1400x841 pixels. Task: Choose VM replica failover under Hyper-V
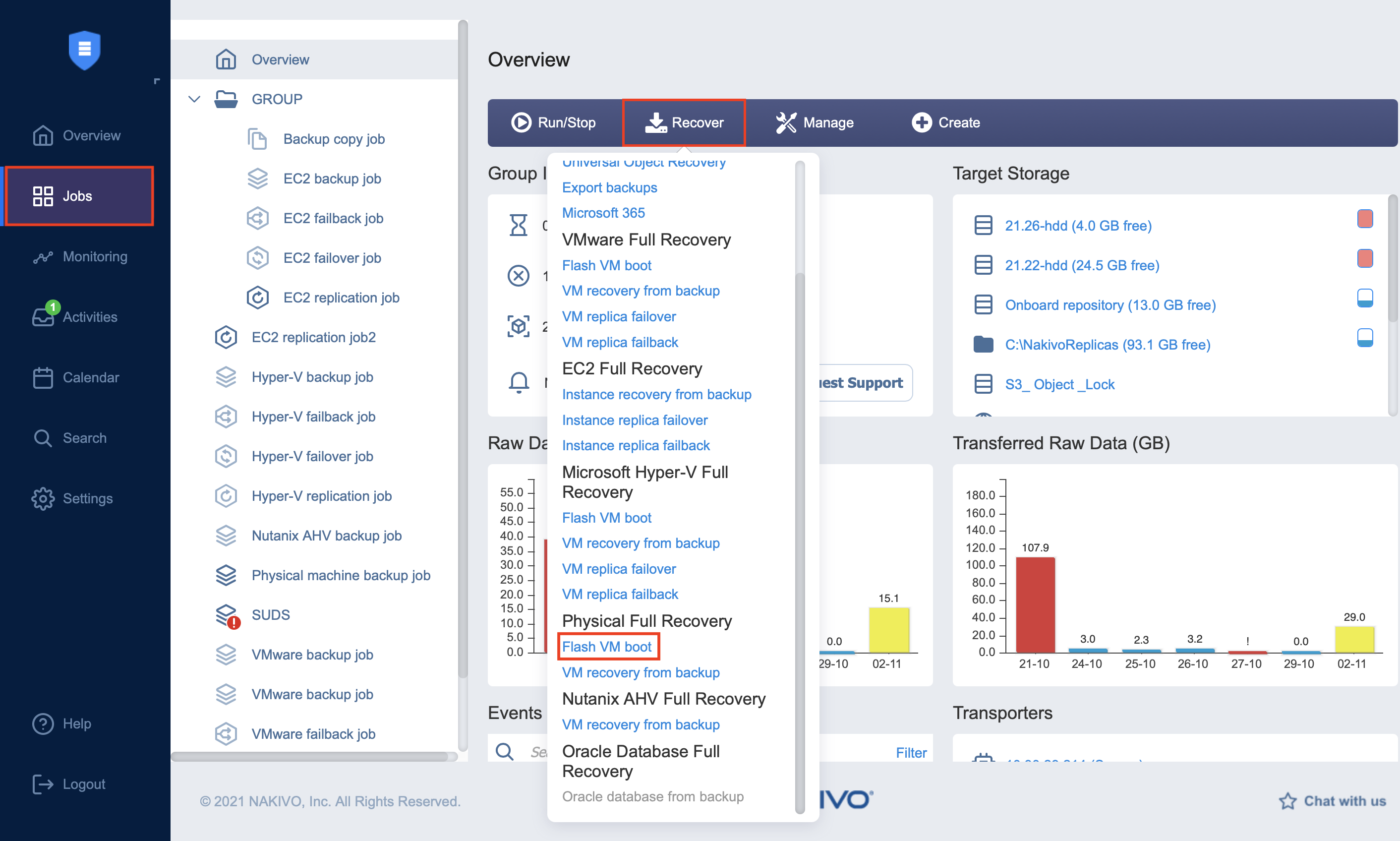pos(619,569)
